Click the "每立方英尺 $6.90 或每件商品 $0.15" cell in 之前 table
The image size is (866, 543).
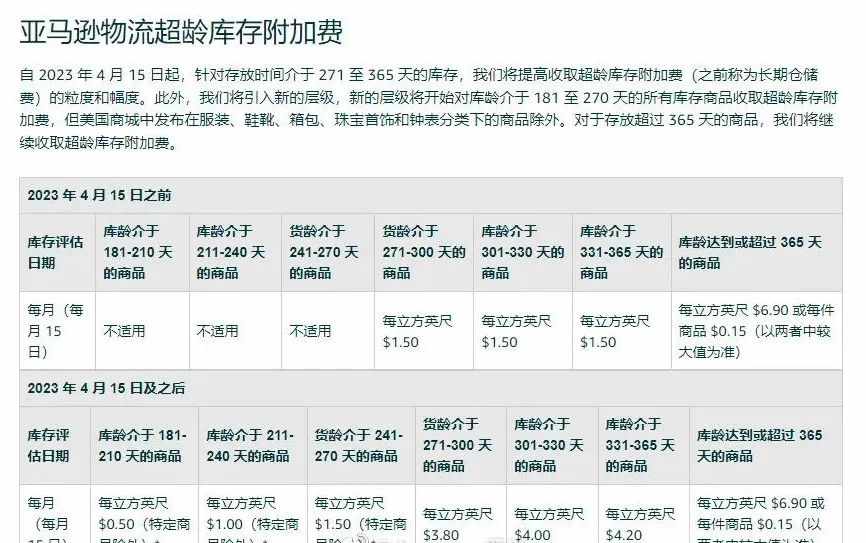[x=756, y=331]
